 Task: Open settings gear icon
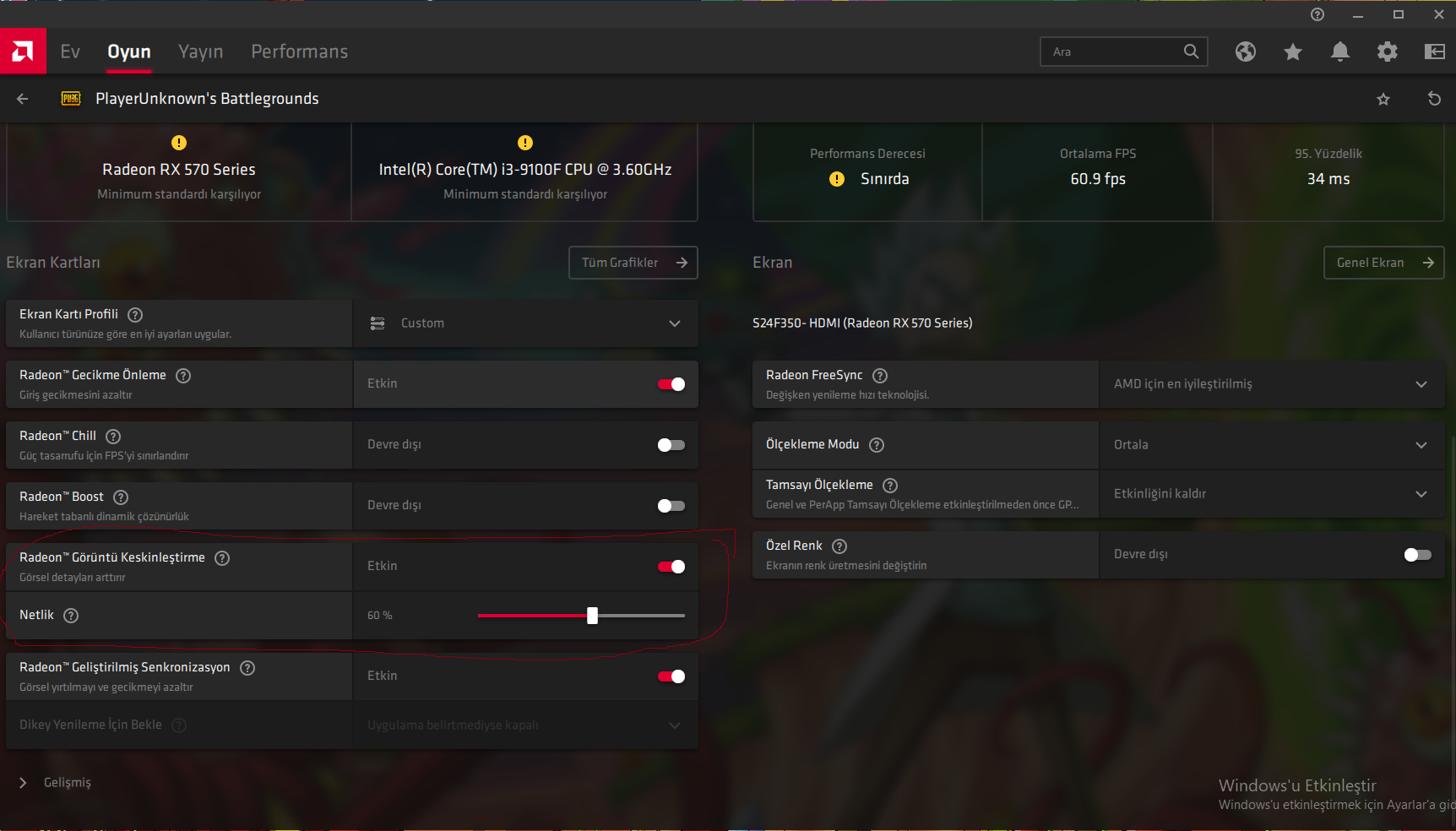pyautogui.click(x=1387, y=52)
